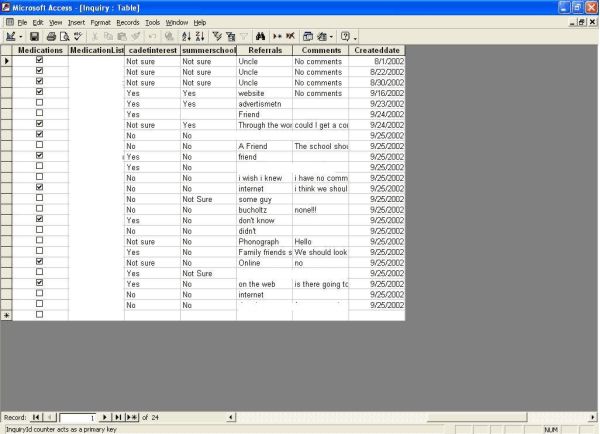The image size is (600, 434).
Task: Open the Records menu
Action: pyautogui.click(x=128, y=23)
